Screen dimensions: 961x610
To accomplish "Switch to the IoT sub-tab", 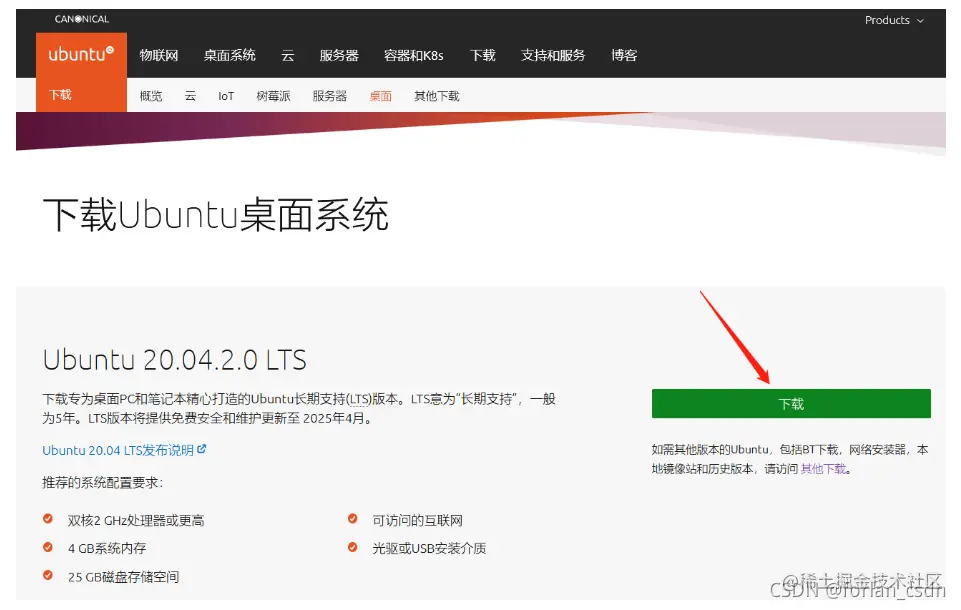I will point(226,96).
